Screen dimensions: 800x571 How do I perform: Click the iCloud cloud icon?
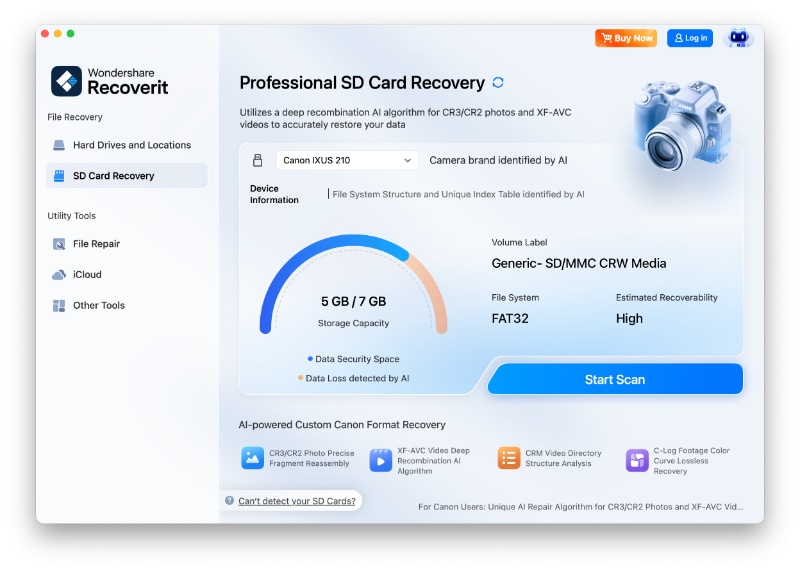pyautogui.click(x=59, y=275)
